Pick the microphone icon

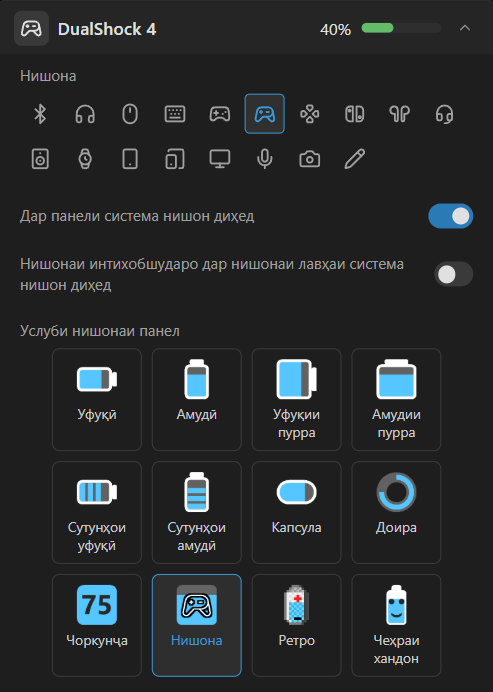coord(265,159)
